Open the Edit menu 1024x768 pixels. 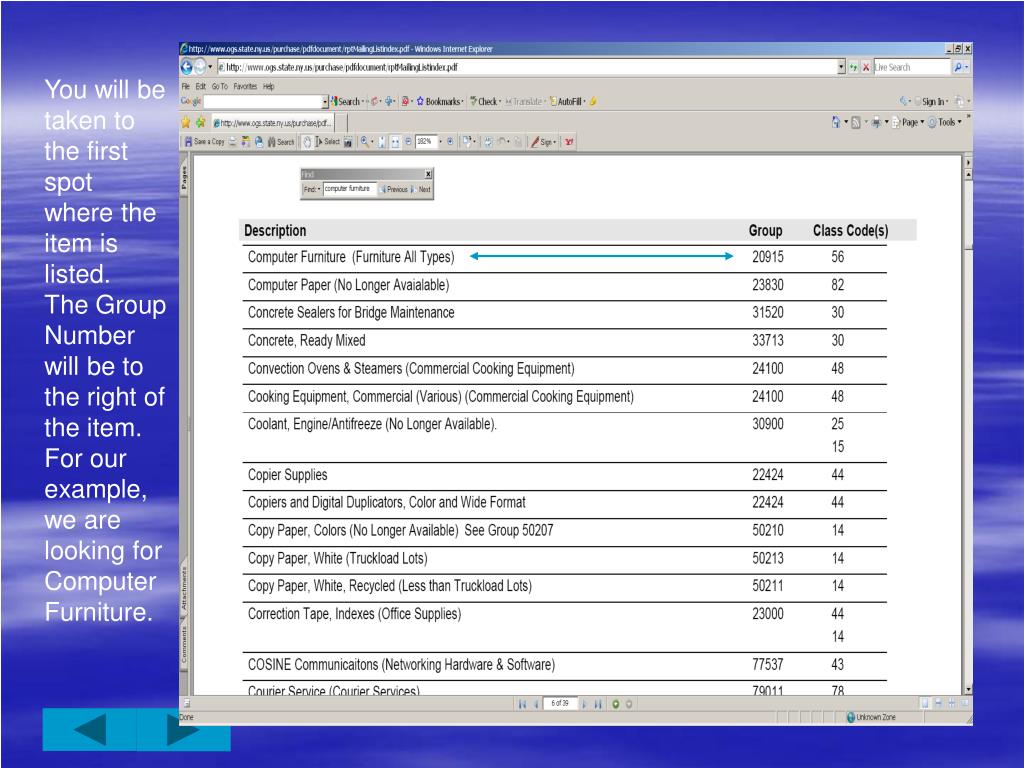coord(200,86)
